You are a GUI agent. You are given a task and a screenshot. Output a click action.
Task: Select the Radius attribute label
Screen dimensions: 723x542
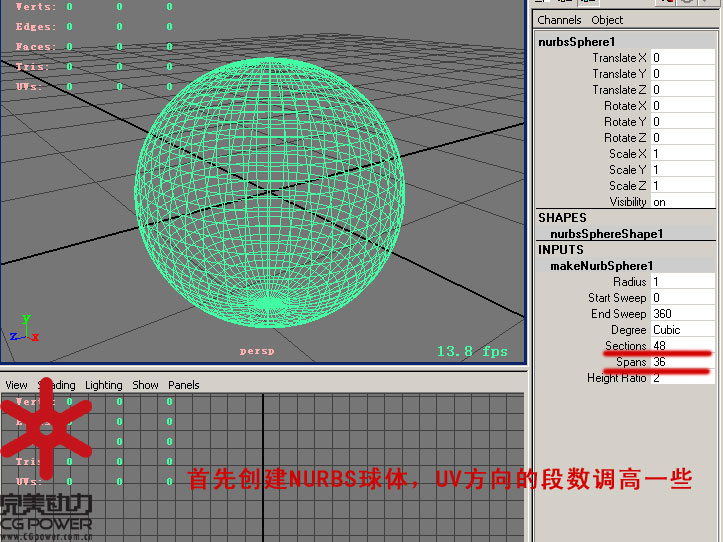[x=629, y=281]
